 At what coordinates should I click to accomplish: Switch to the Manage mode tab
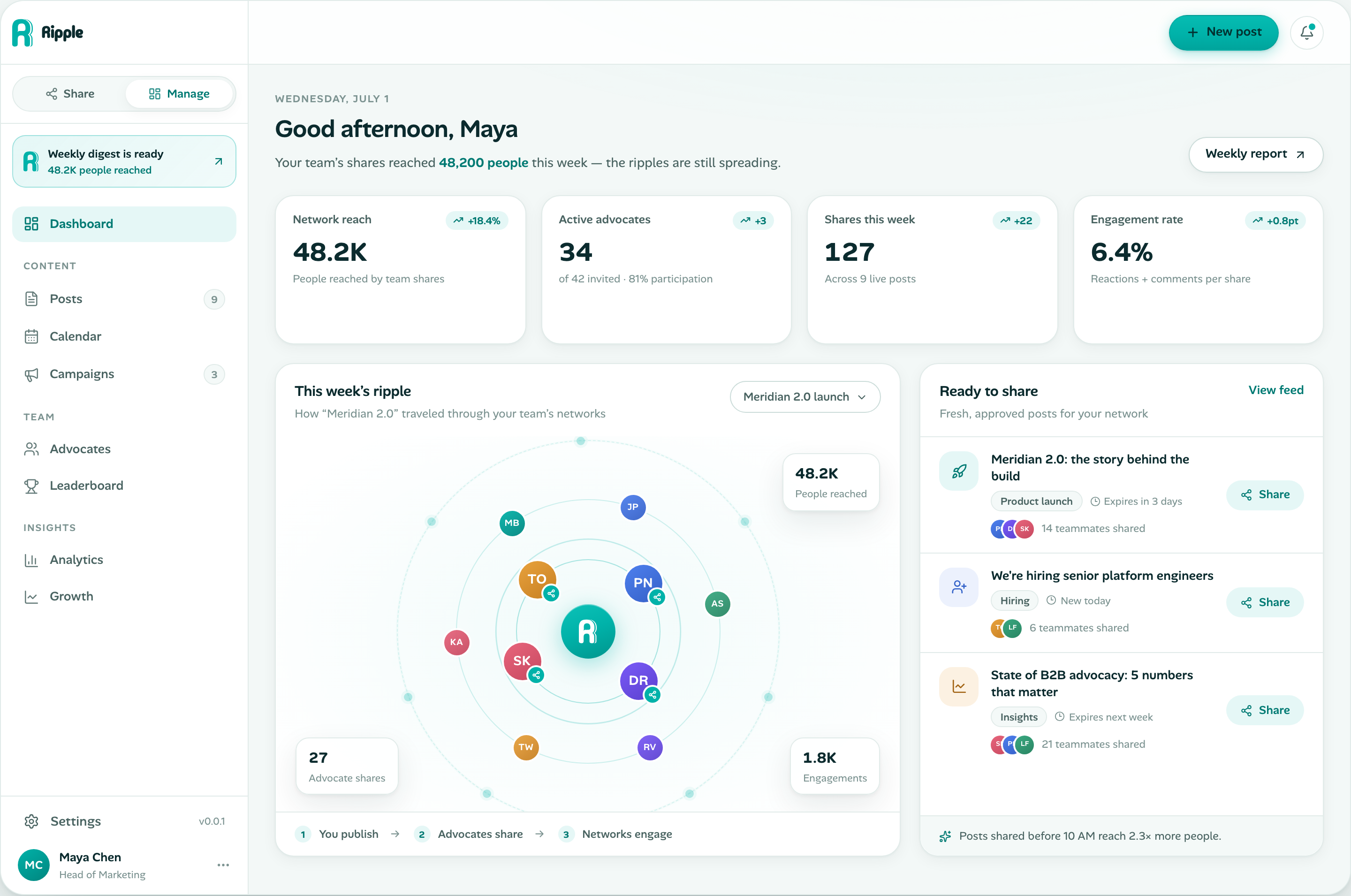point(179,94)
